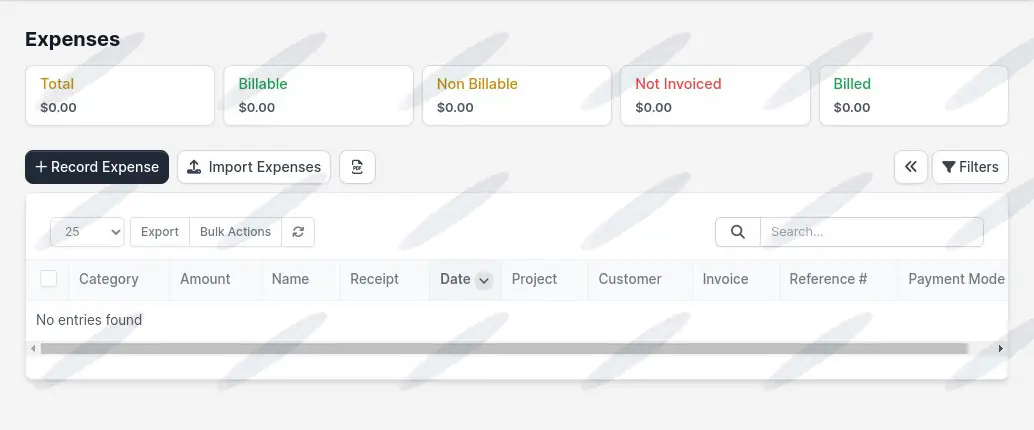Open the Bulk Actions menu
Viewport: 1034px width, 430px height.
click(235, 232)
